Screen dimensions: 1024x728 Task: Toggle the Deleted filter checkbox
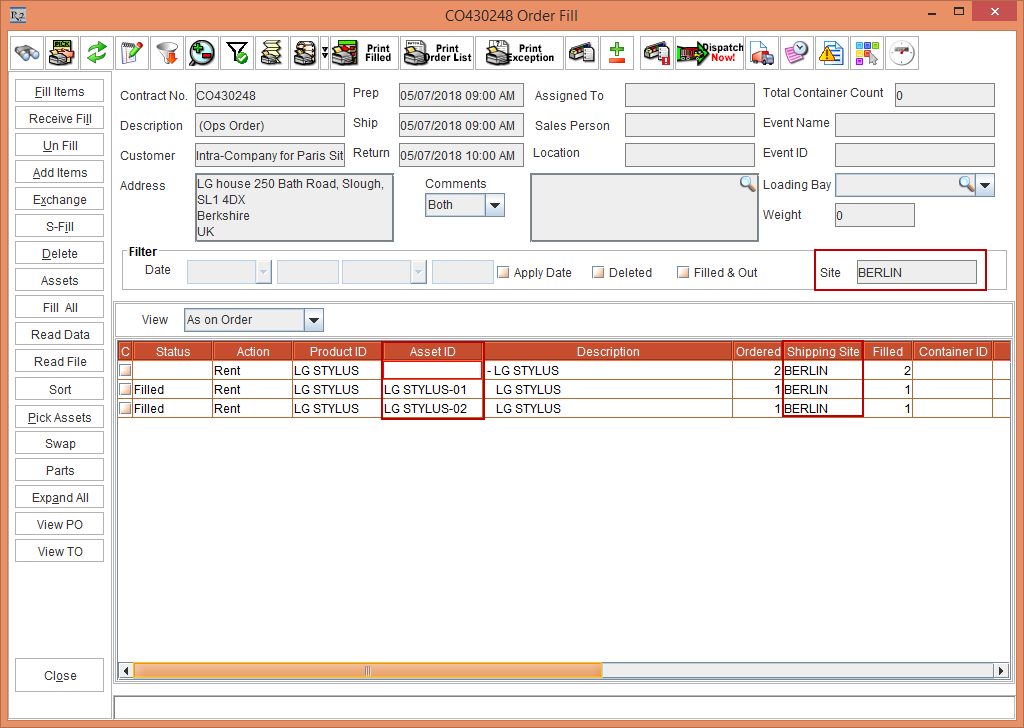click(x=598, y=272)
